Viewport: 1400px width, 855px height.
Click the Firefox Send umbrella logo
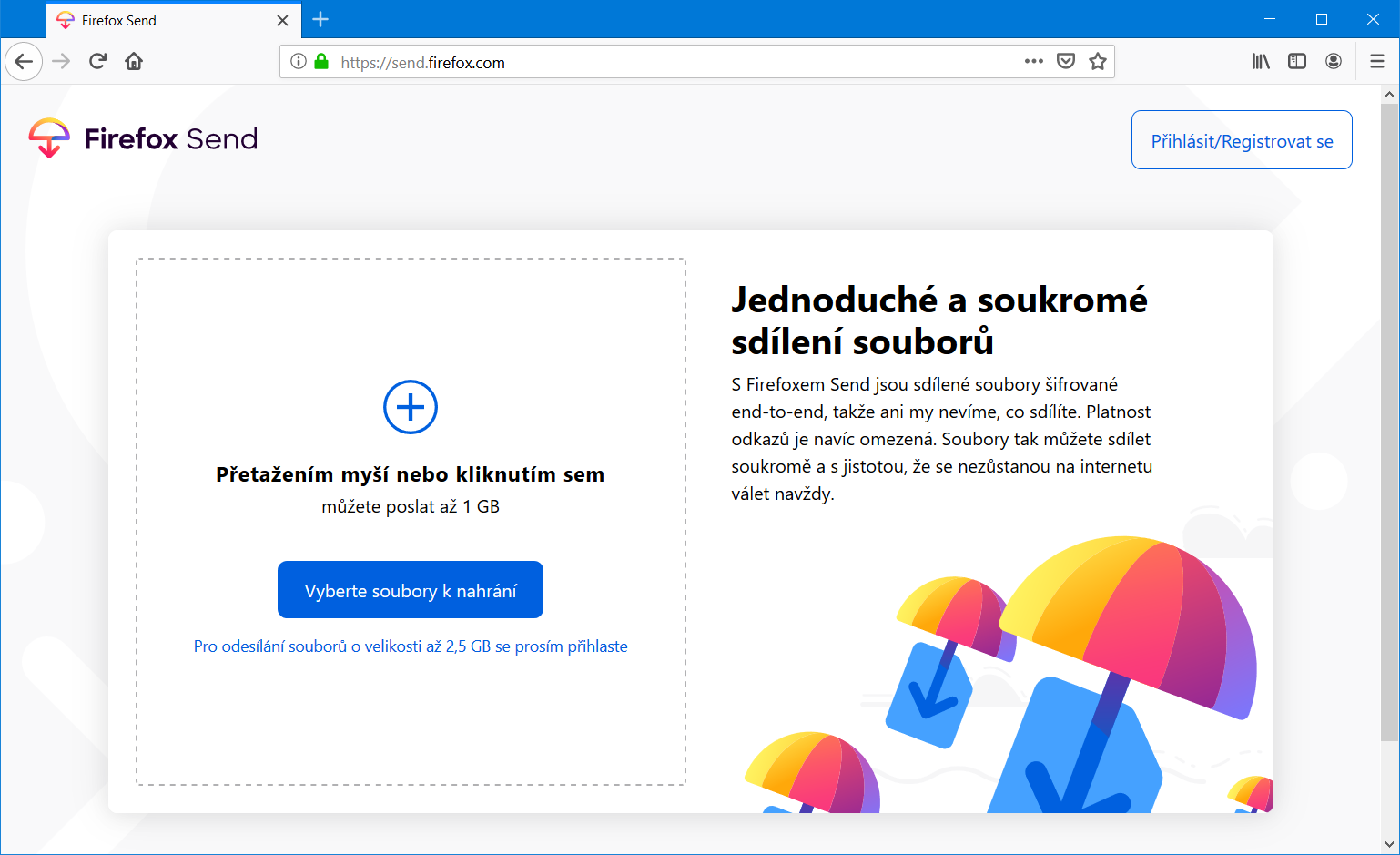click(x=50, y=138)
